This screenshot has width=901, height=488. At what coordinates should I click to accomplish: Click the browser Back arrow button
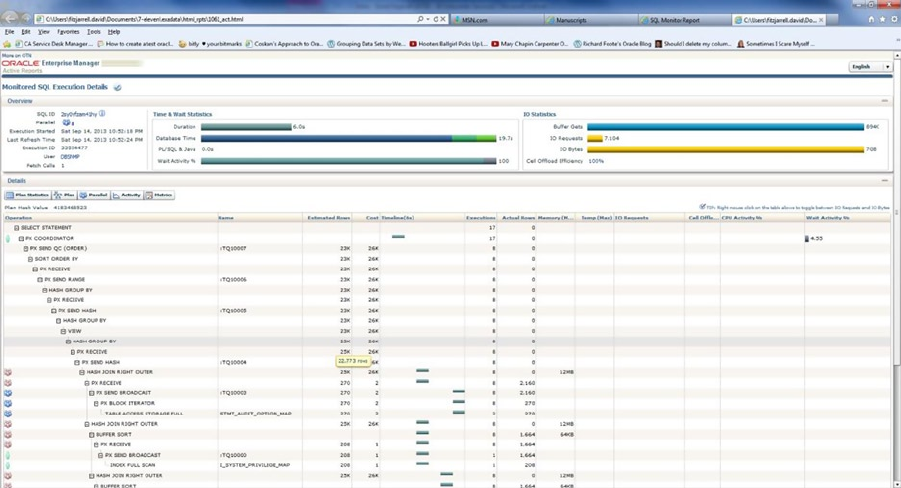click(x=10, y=19)
